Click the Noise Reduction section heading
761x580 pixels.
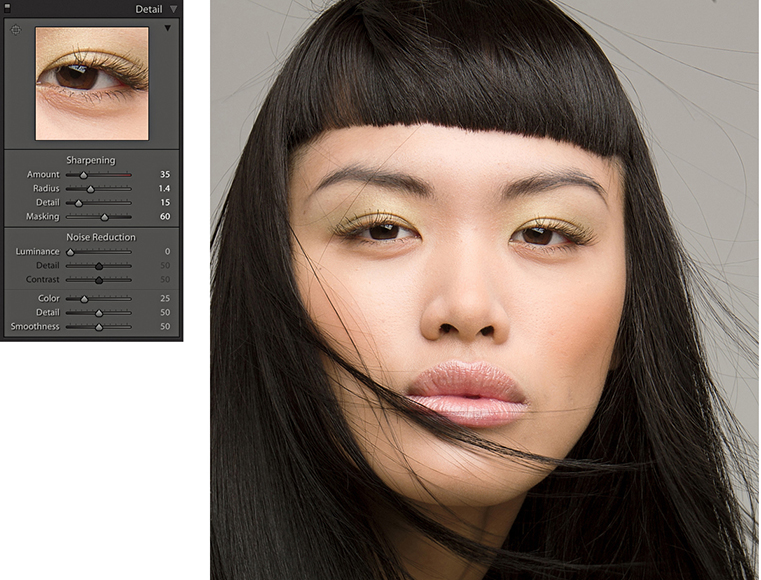click(x=101, y=237)
